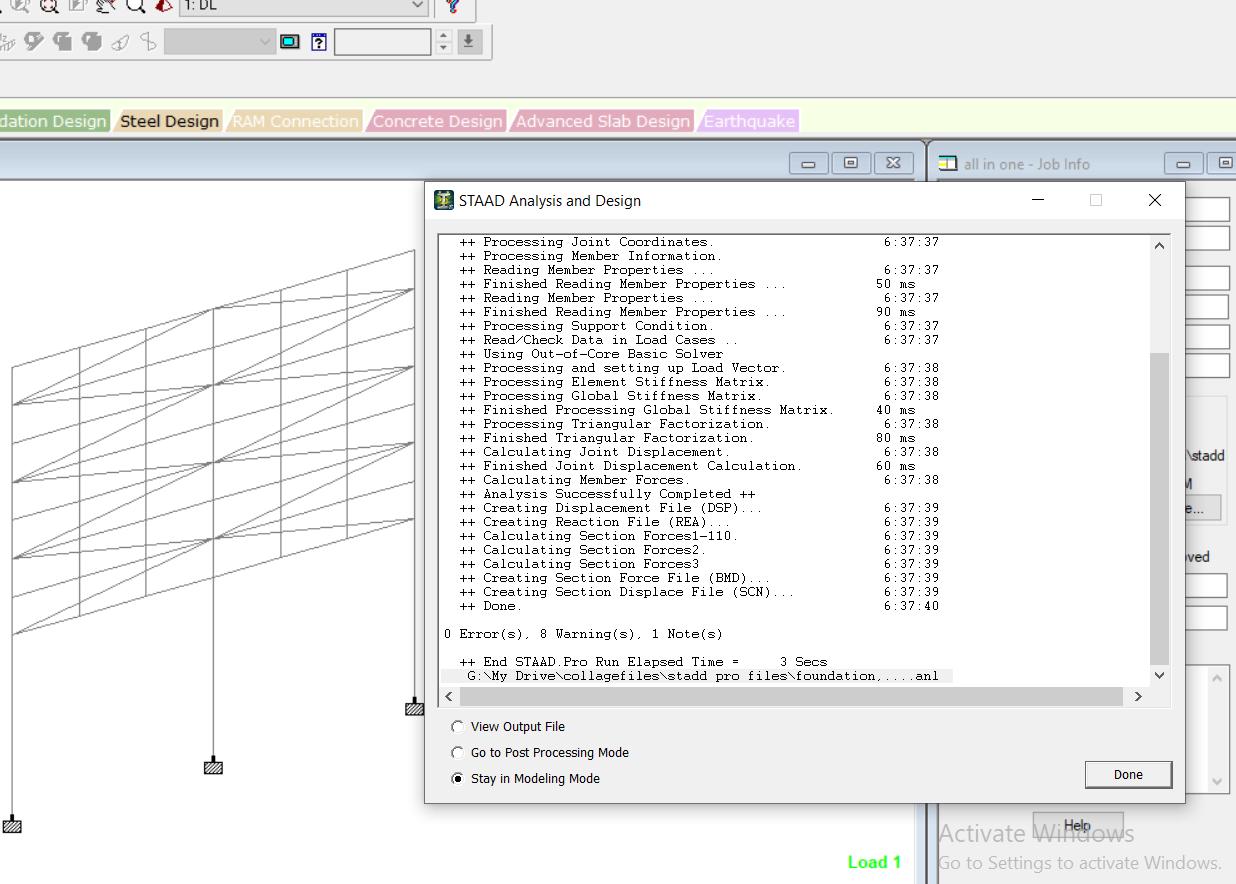Click the rightmost fixed support in the model
Viewport: 1236px width, 884px height.
[414, 708]
